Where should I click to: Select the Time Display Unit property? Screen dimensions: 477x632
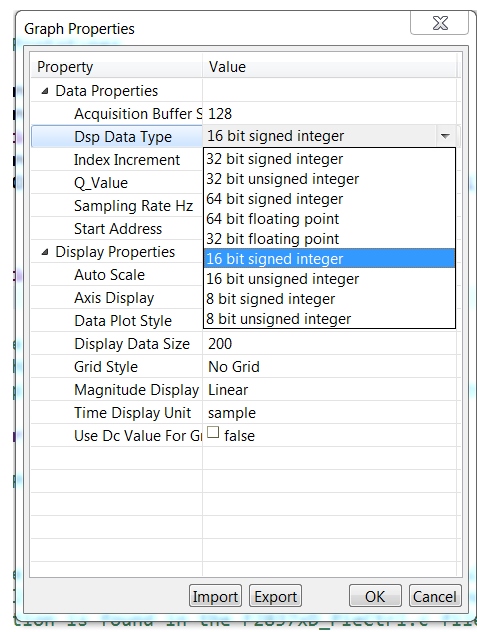132,413
